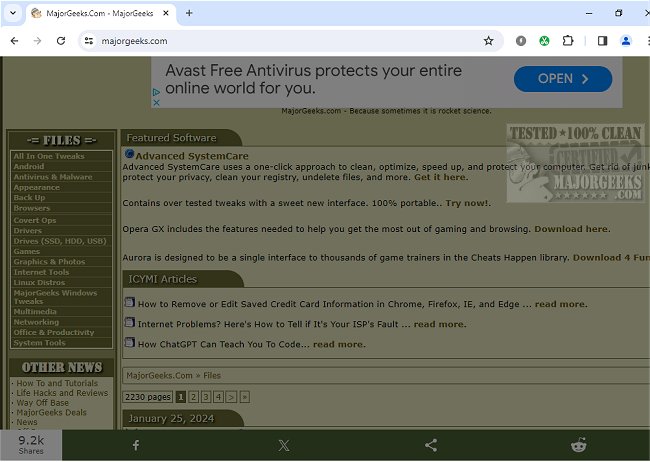650x462 pixels.
Task: Open MajorGeeks Windows Tweaks category
Action: click(55, 297)
